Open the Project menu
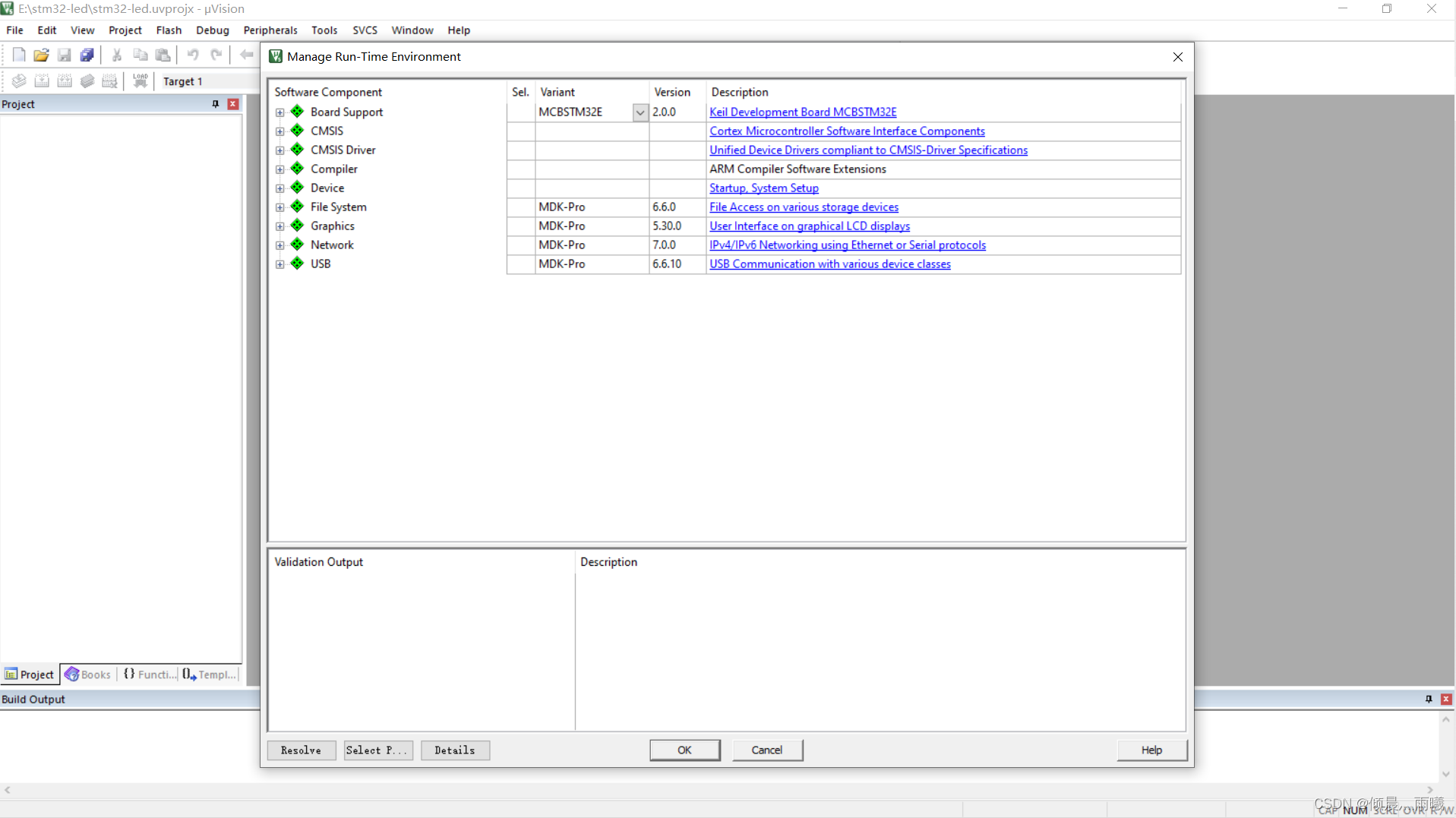The image size is (1456, 818). (125, 30)
